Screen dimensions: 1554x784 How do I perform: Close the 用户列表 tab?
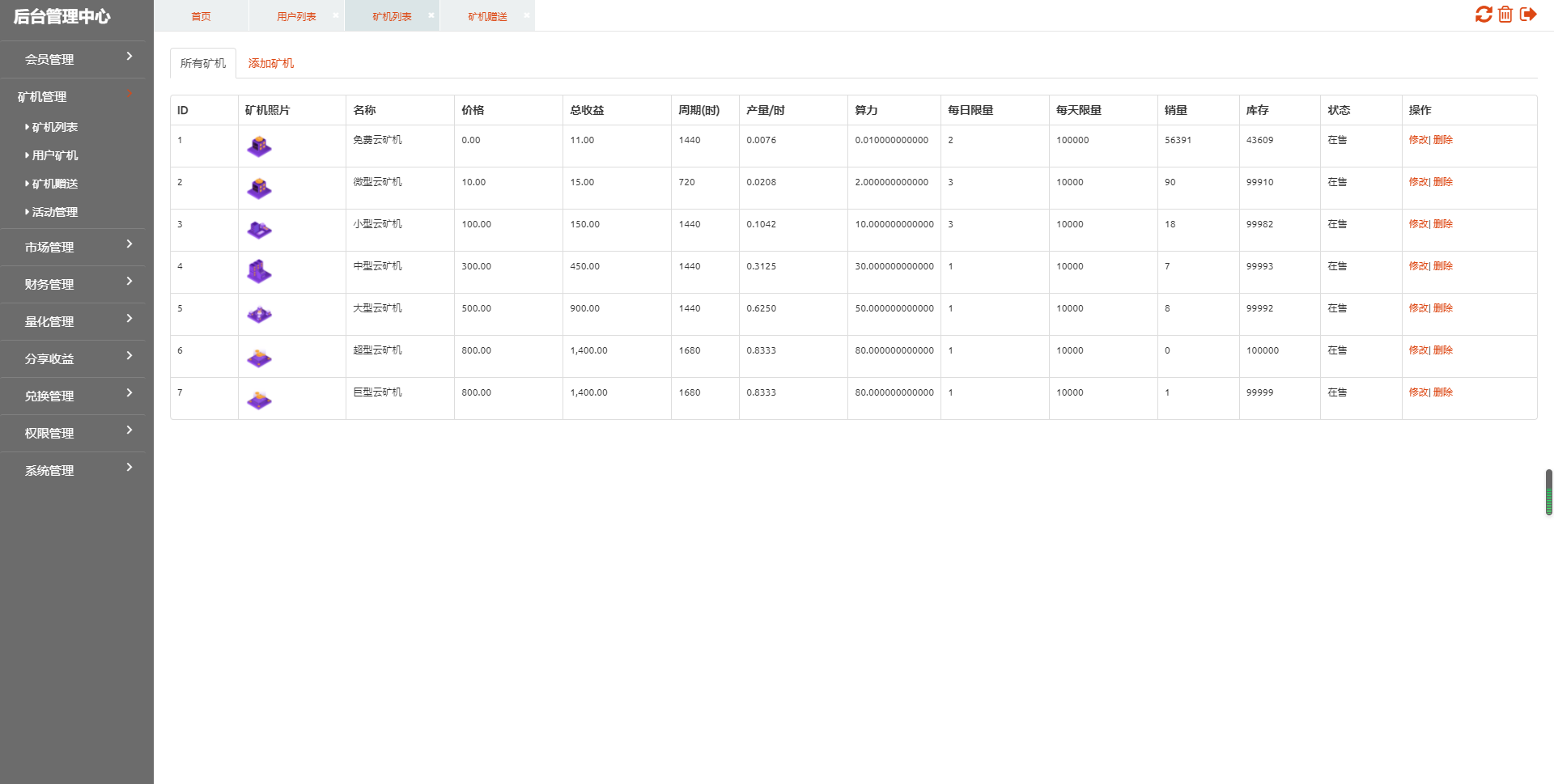click(336, 15)
